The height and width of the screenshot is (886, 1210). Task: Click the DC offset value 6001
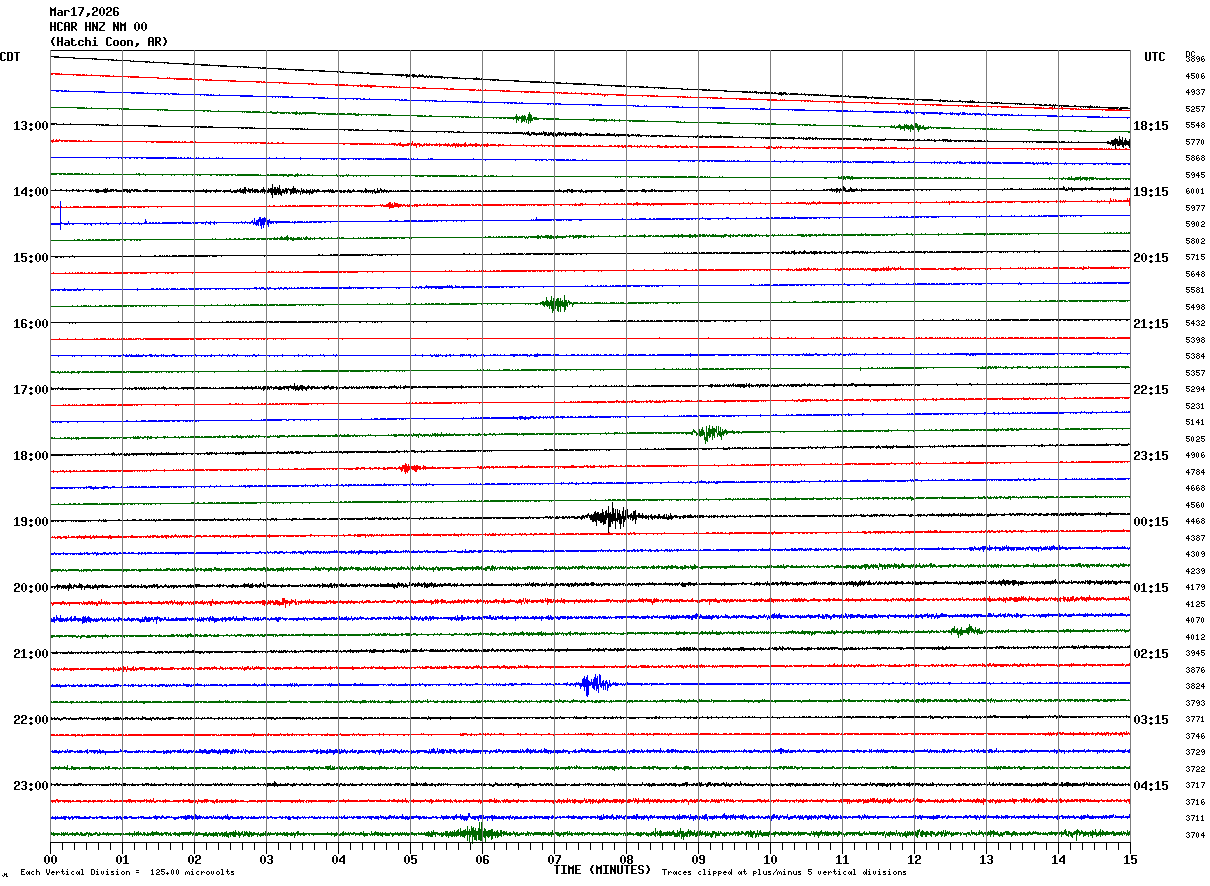[1195, 192]
